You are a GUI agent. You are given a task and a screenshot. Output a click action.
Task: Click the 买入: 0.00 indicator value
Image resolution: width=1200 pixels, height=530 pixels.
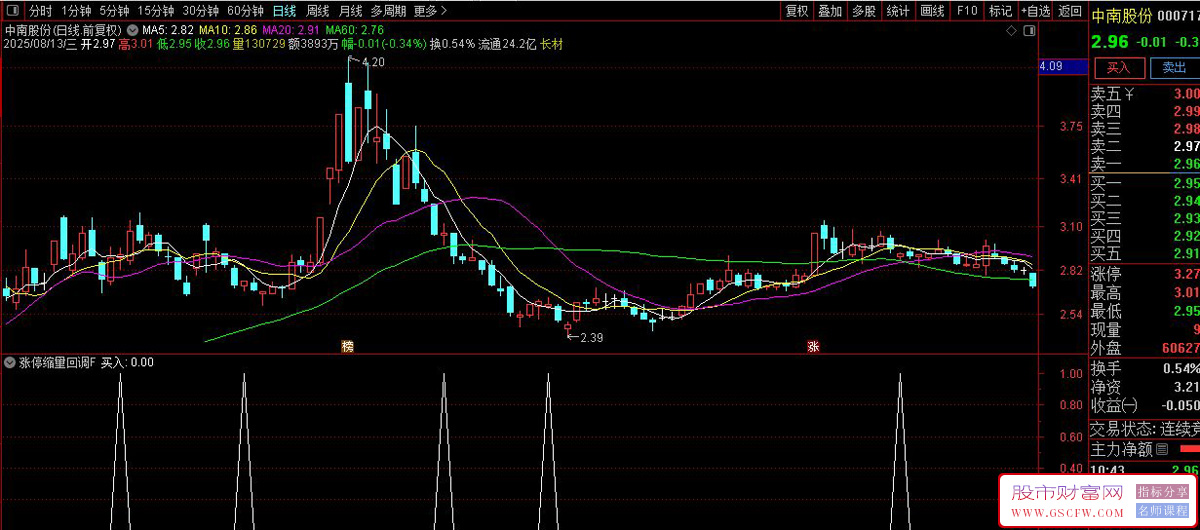tap(127, 362)
